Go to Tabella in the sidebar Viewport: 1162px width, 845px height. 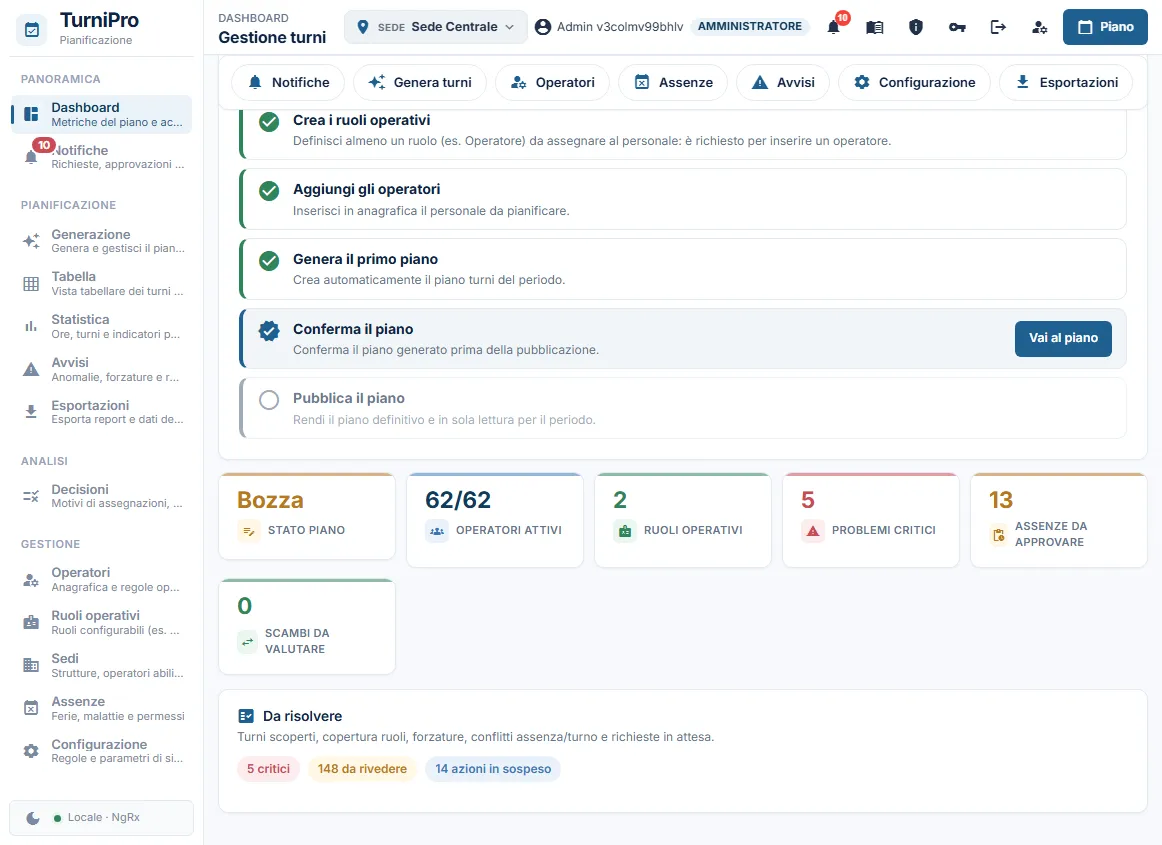102,283
